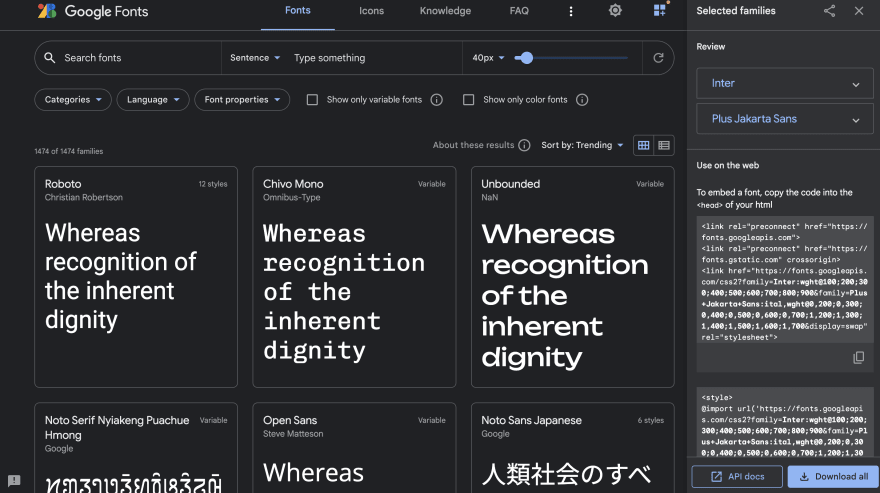880x493 pixels.
Task: Go to the Icons tab
Action: pyautogui.click(x=372, y=11)
